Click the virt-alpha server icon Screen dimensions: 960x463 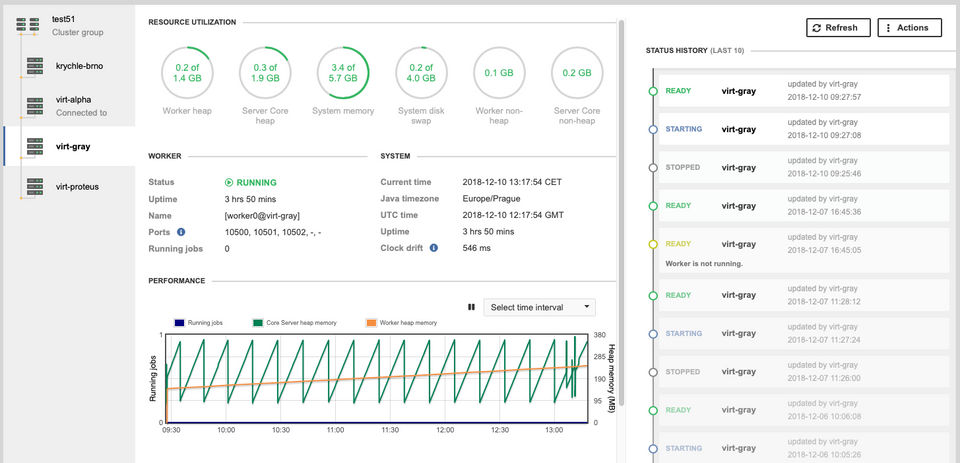35,106
